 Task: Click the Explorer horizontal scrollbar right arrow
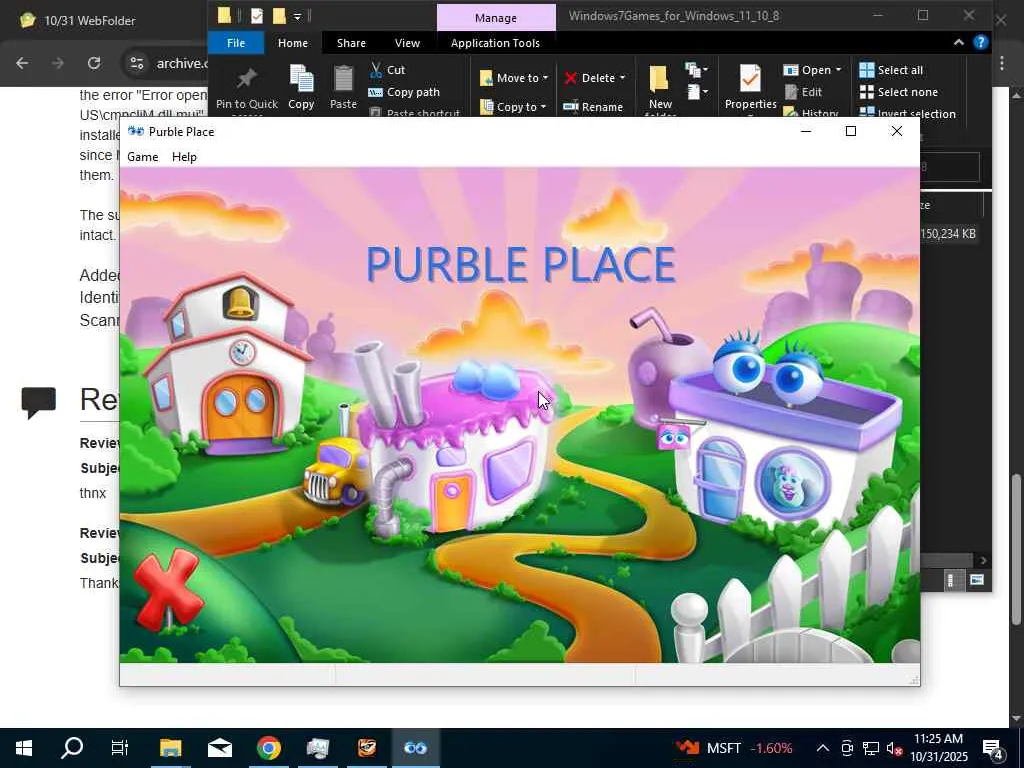tap(984, 560)
